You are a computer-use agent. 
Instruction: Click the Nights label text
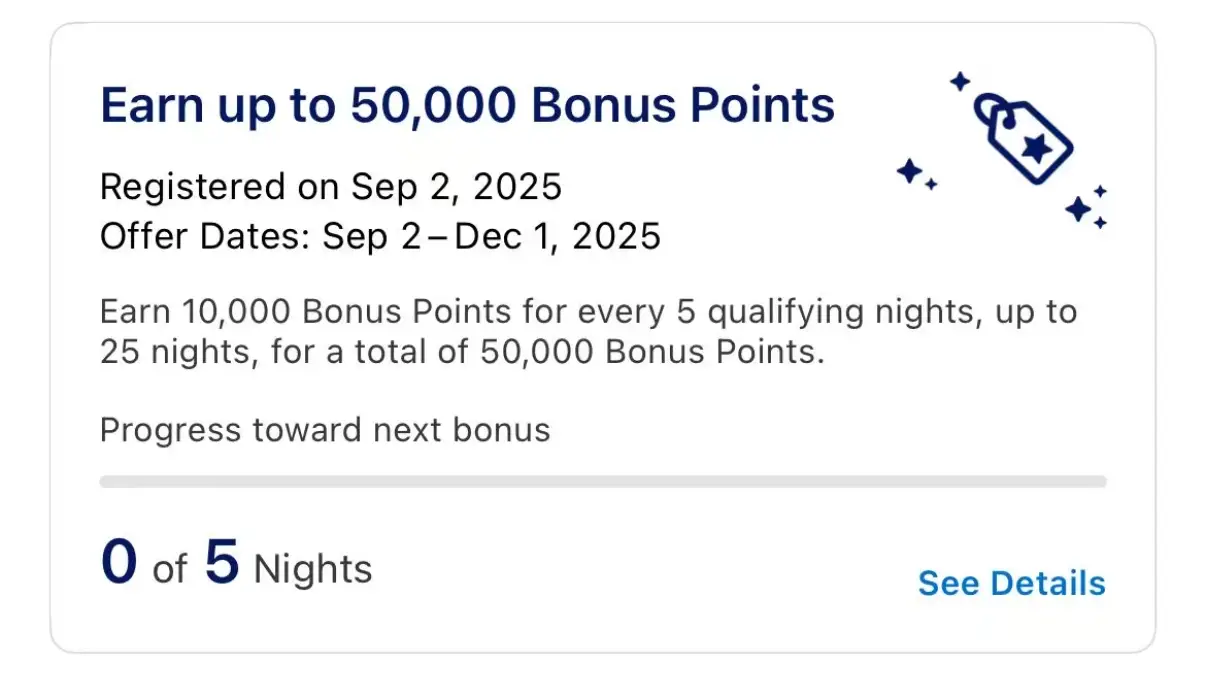tap(313, 569)
